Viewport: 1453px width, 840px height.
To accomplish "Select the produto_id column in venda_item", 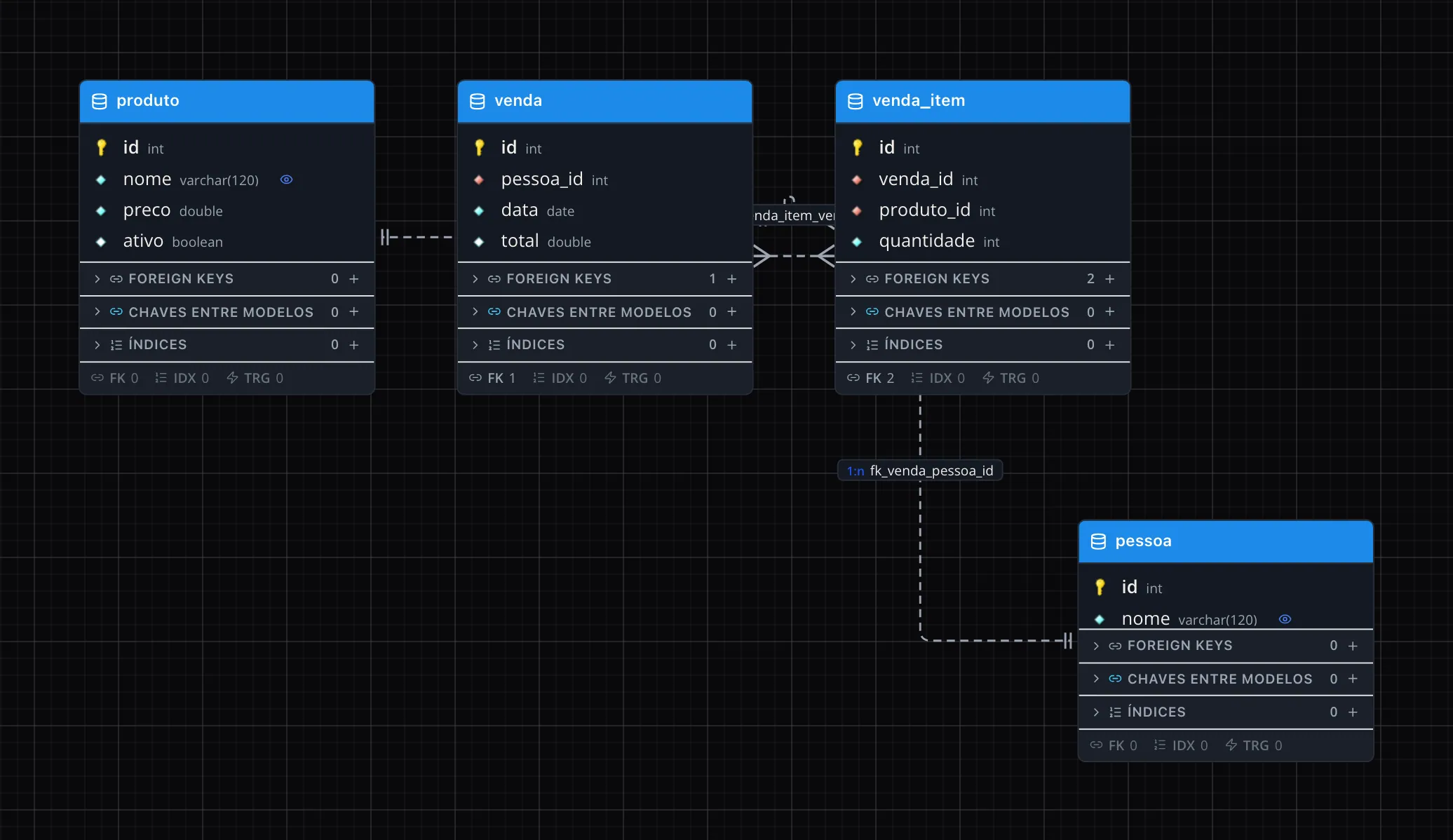I will (x=982, y=210).
